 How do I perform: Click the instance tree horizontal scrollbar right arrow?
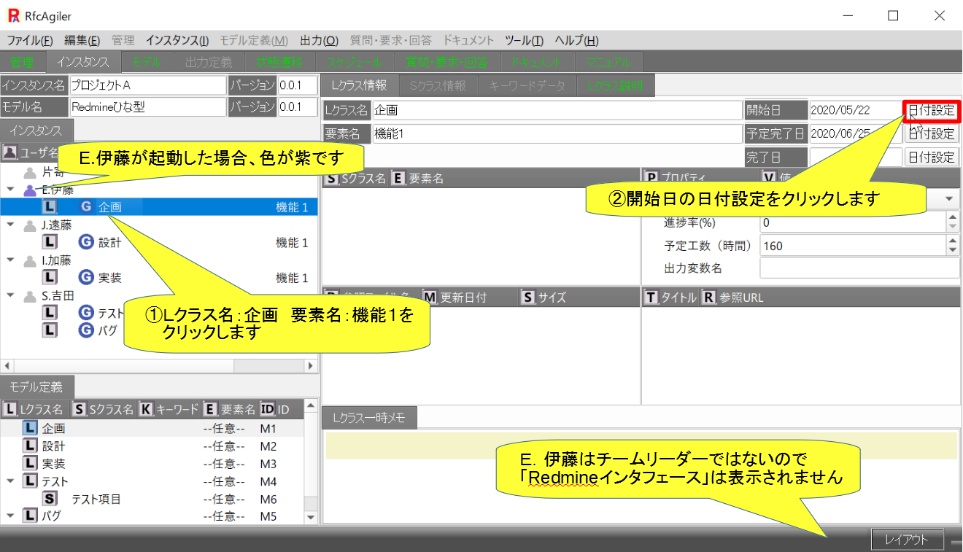click(x=310, y=365)
